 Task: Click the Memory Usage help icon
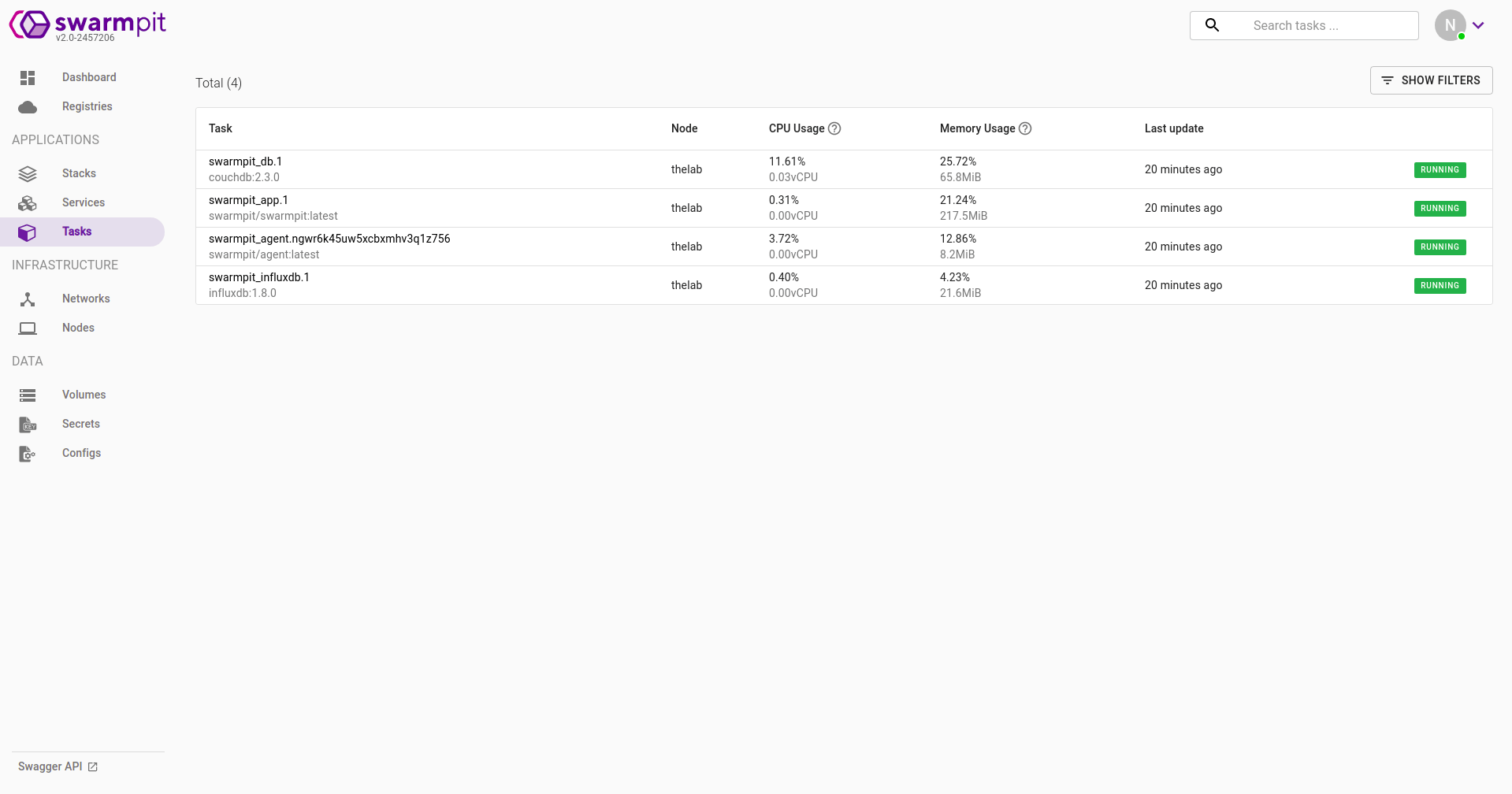[x=1025, y=128]
